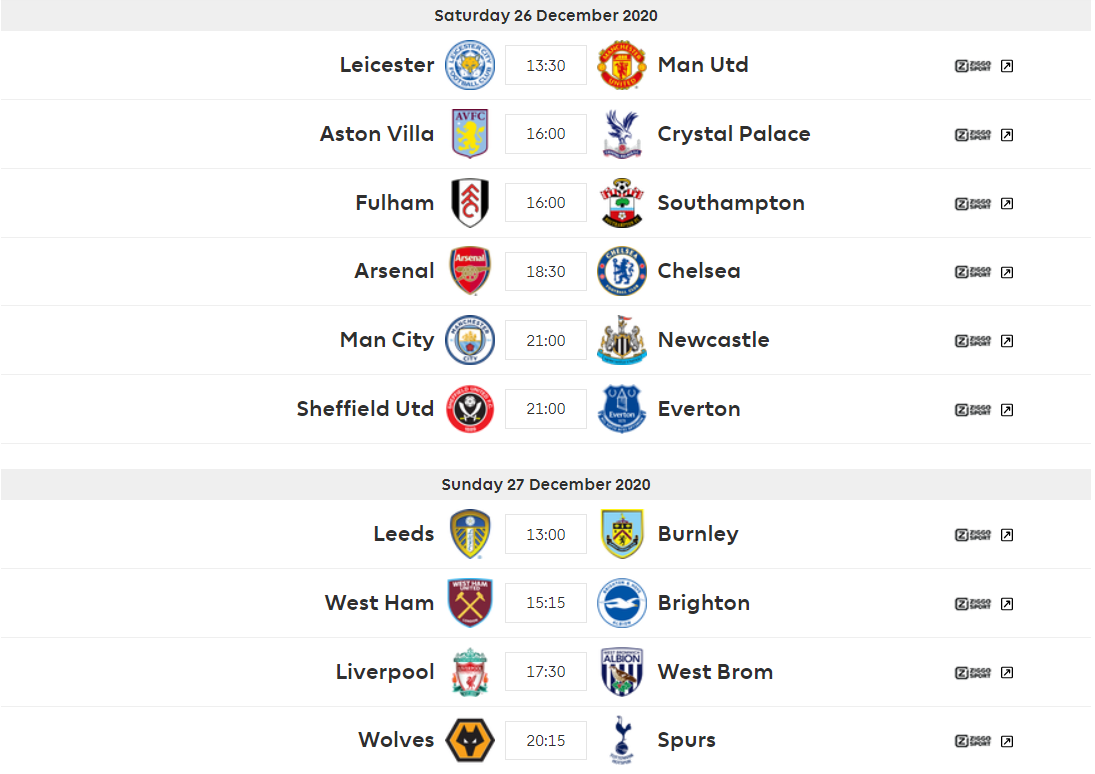Click the Liverpool club crest
The image size is (1095, 774).
(470, 672)
